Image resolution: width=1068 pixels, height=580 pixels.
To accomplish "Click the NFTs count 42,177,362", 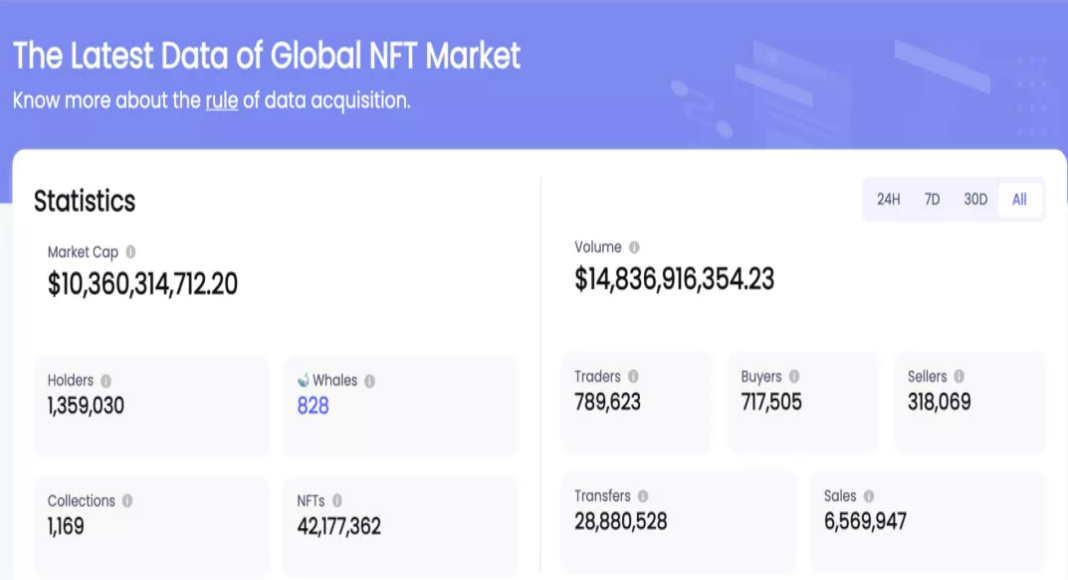I will click(x=339, y=526).
